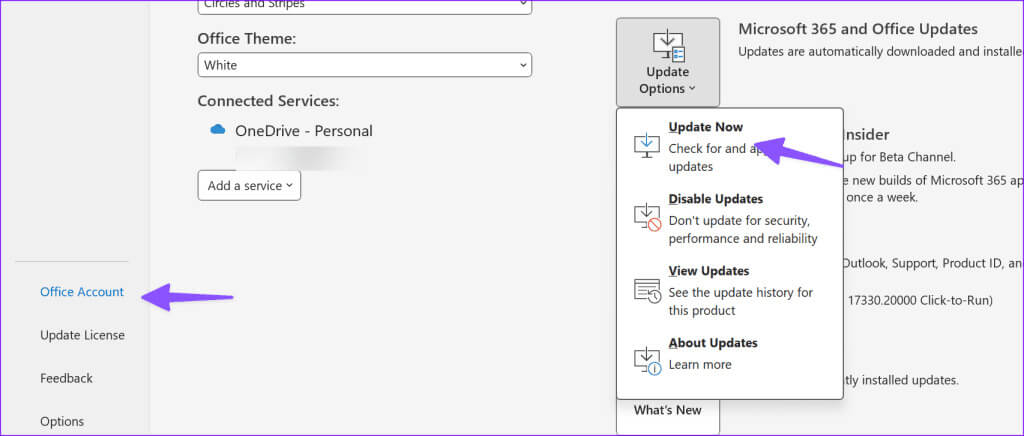The width and height of the screenshot is (1024, 436).
Task: Expand the Office Theme White dropdown
Action: coord(364,65)
